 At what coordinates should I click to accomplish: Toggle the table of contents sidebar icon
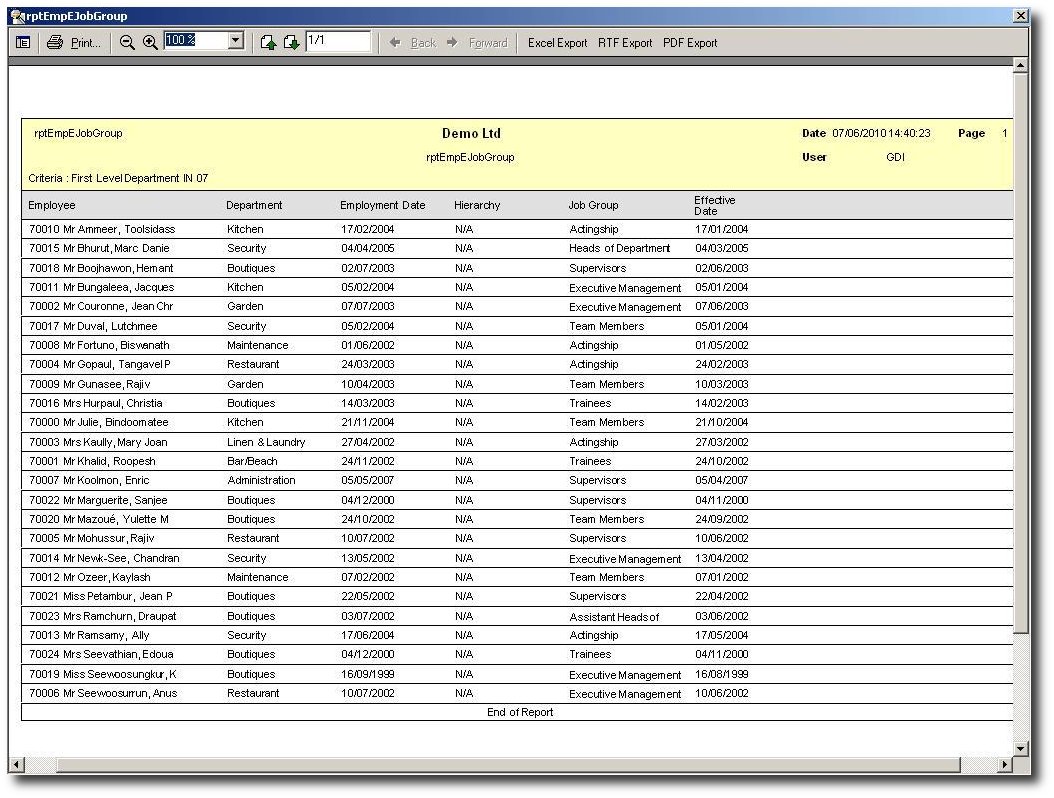(x=23, y=42)
